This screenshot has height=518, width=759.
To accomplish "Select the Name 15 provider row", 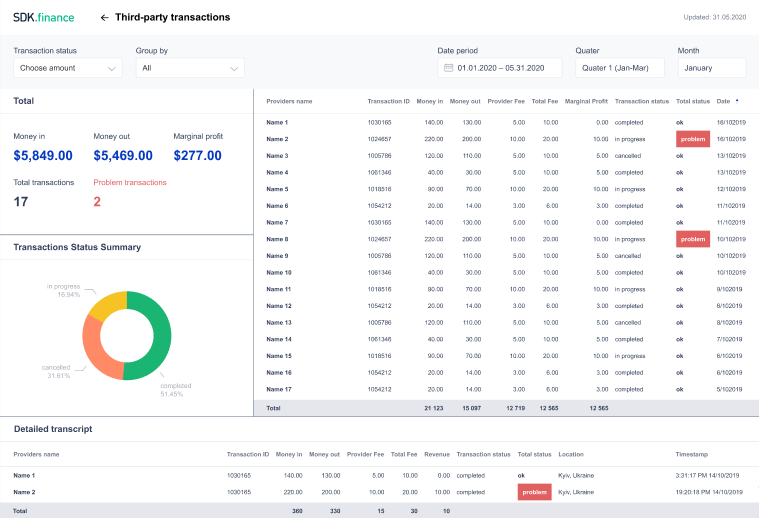I will [506, 356].
